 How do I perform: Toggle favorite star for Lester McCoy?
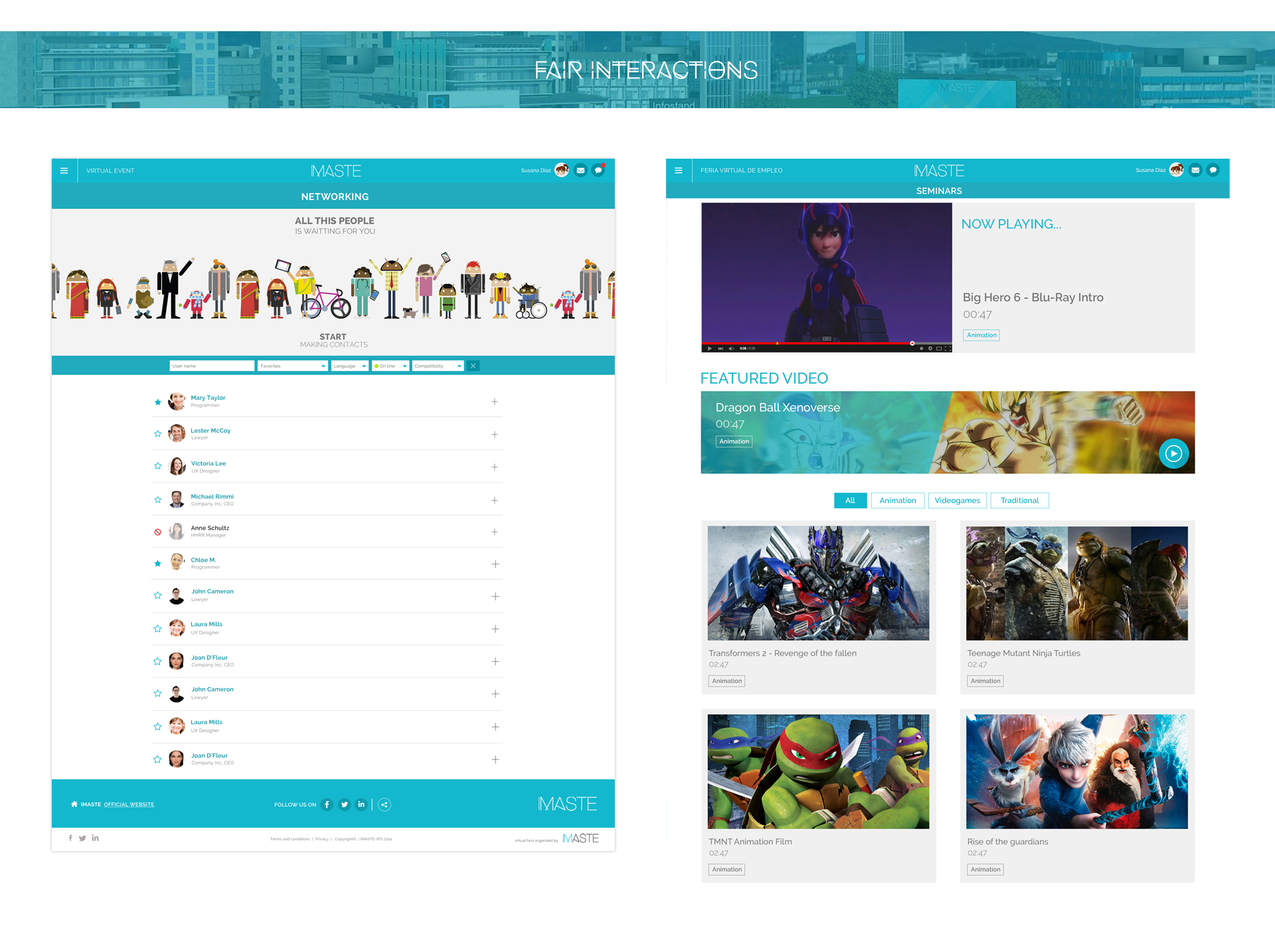tap(157, 434)
